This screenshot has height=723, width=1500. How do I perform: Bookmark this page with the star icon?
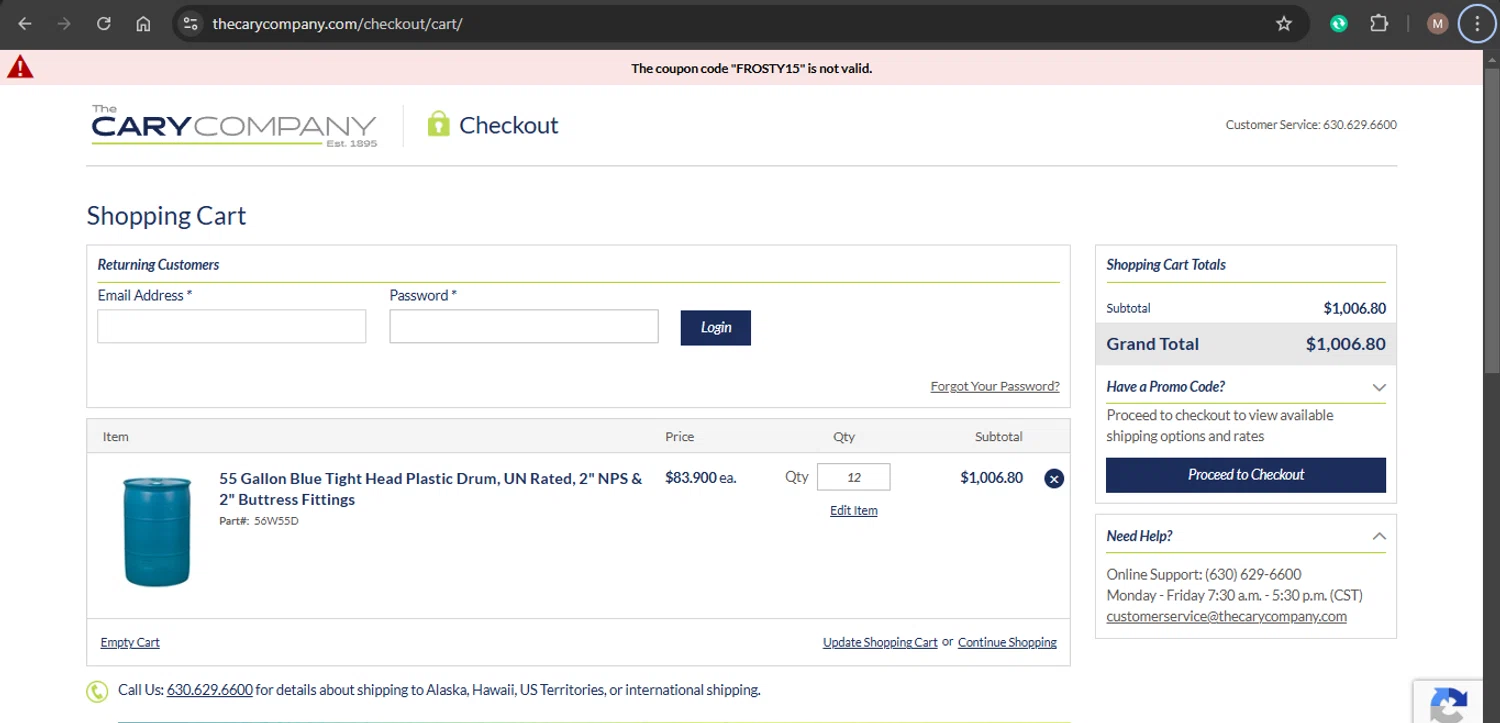click(1284, 24)
